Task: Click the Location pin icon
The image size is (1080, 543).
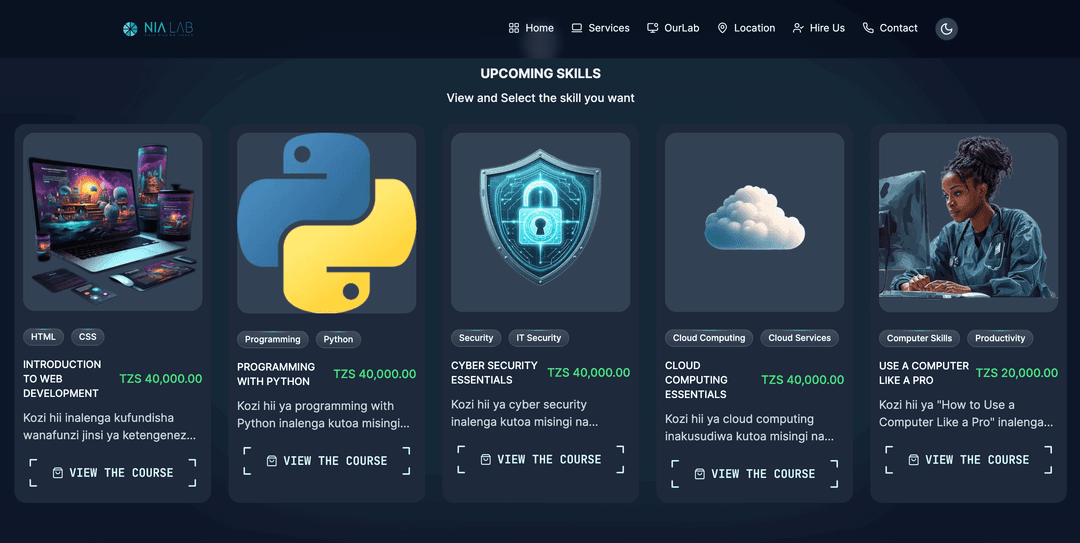Action: [x=722, y=28]
